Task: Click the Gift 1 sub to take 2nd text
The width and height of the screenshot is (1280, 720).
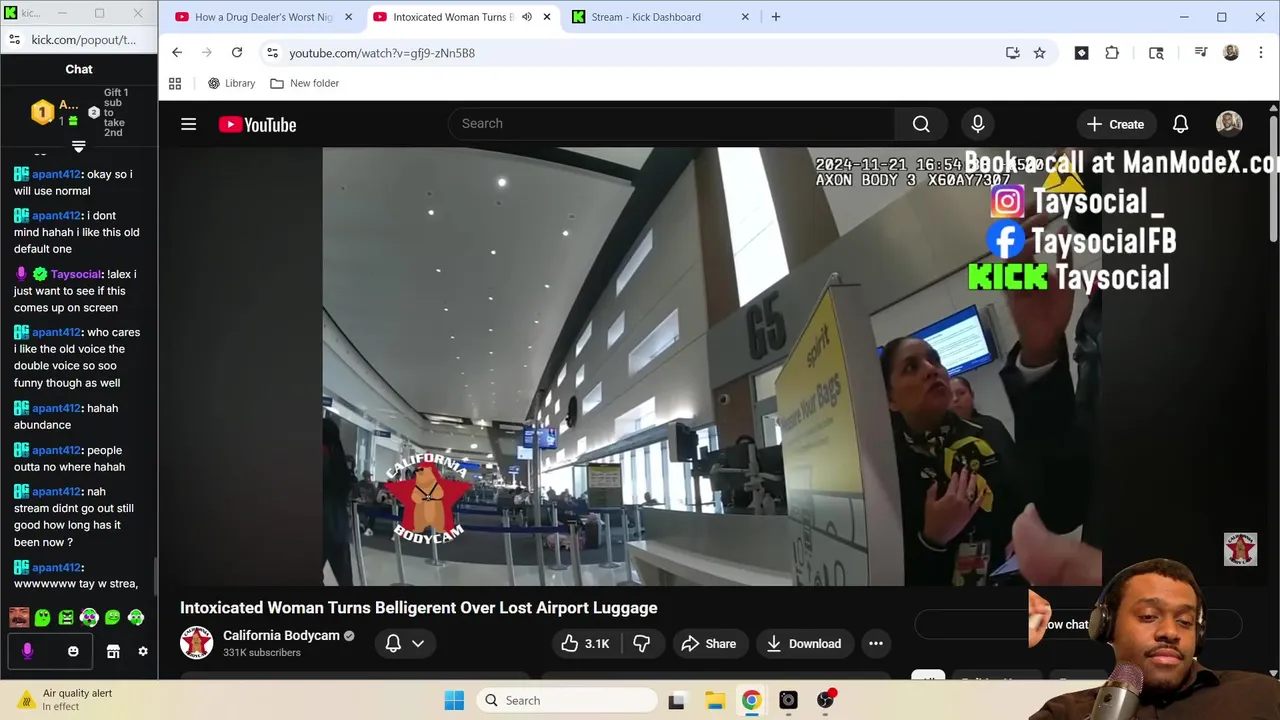Action: [115, 112]
